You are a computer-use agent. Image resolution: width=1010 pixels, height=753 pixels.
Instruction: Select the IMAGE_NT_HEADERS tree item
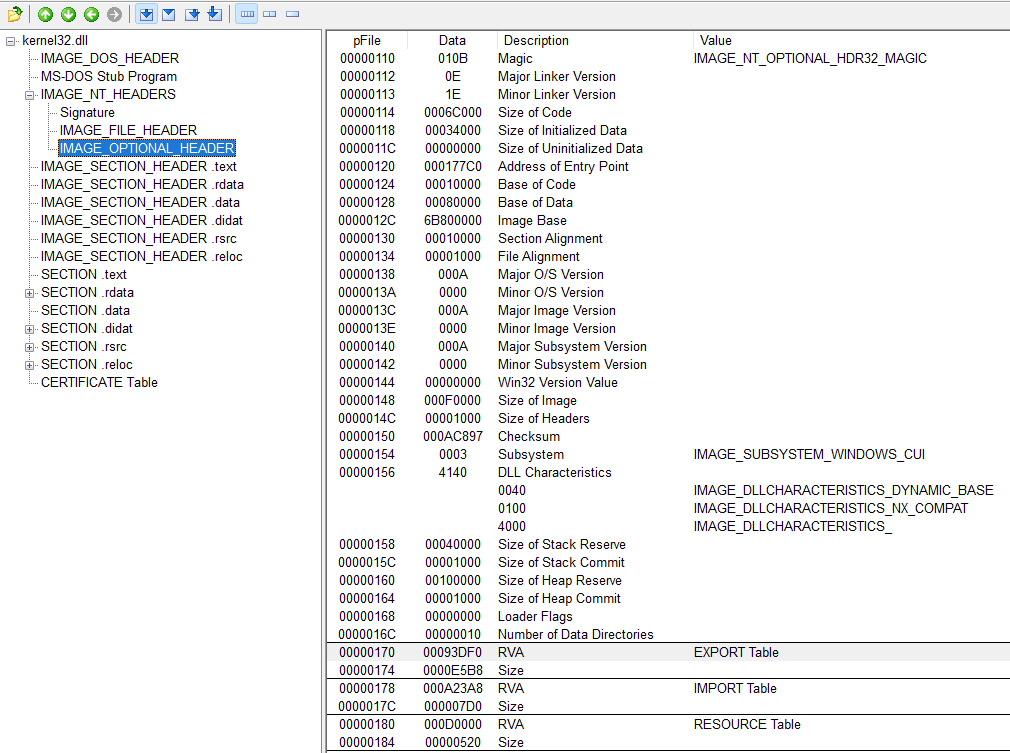pyautogui.click(x=108, y=95)
